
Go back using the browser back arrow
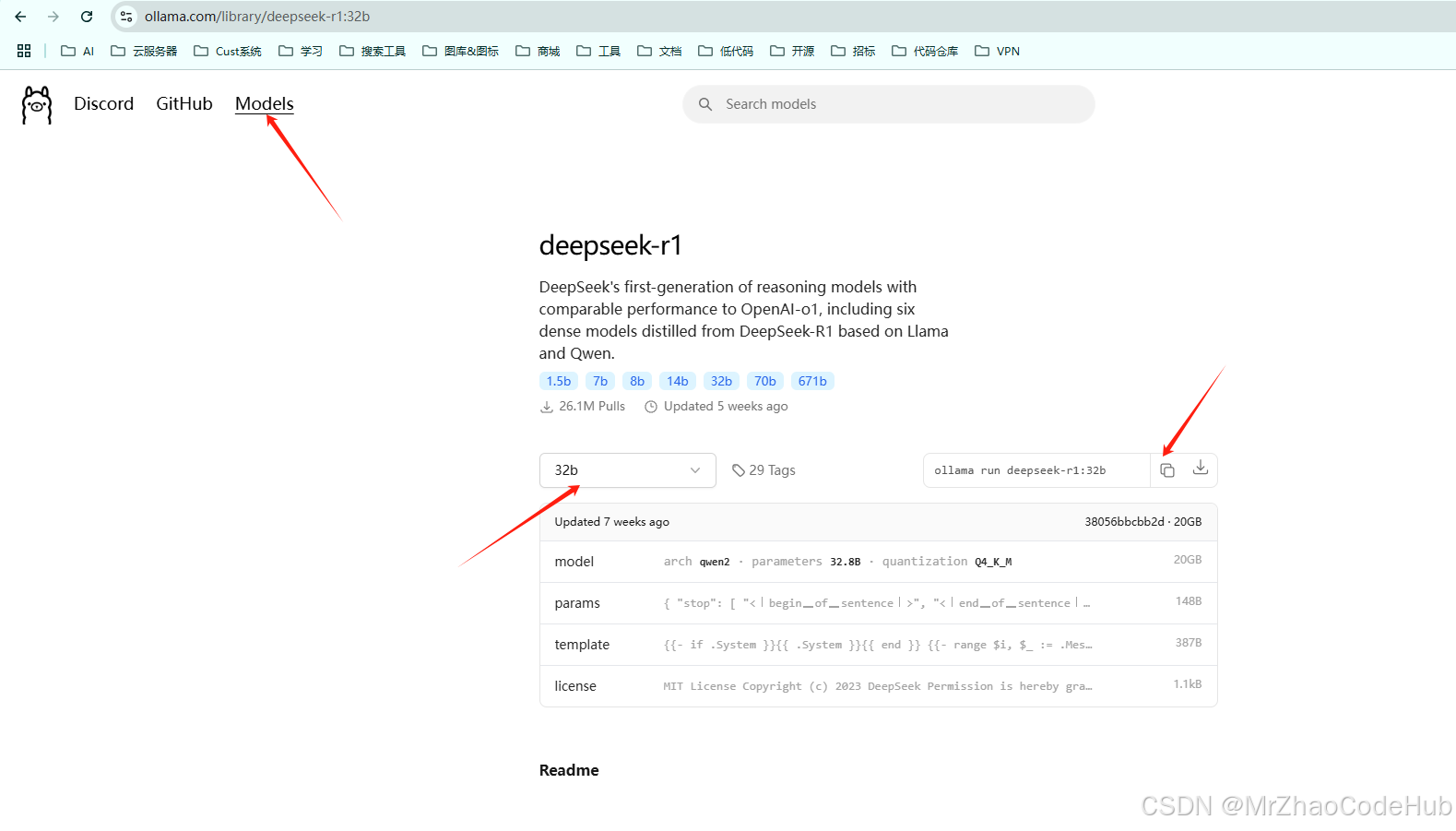click(20, 17)
